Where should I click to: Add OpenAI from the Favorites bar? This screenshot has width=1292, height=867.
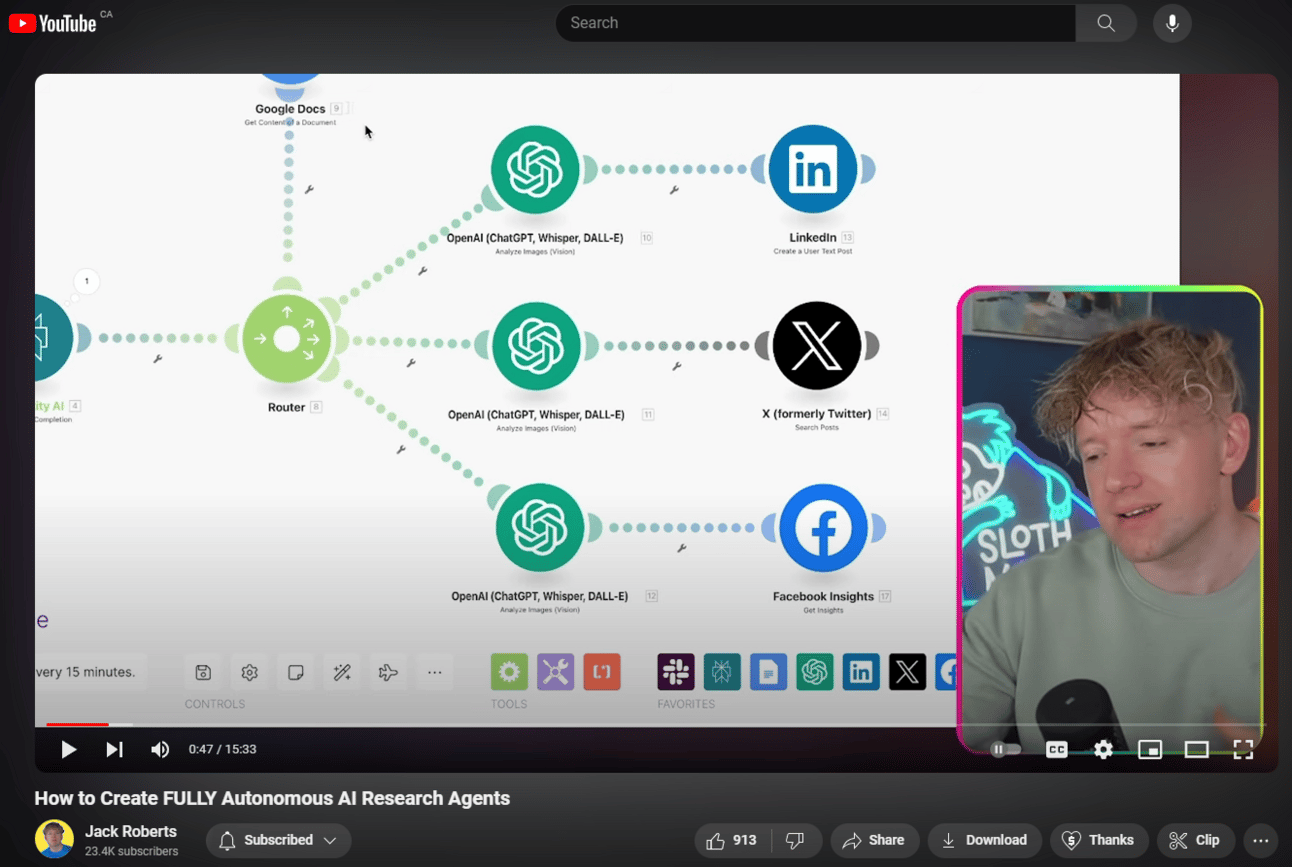(815, 672)
